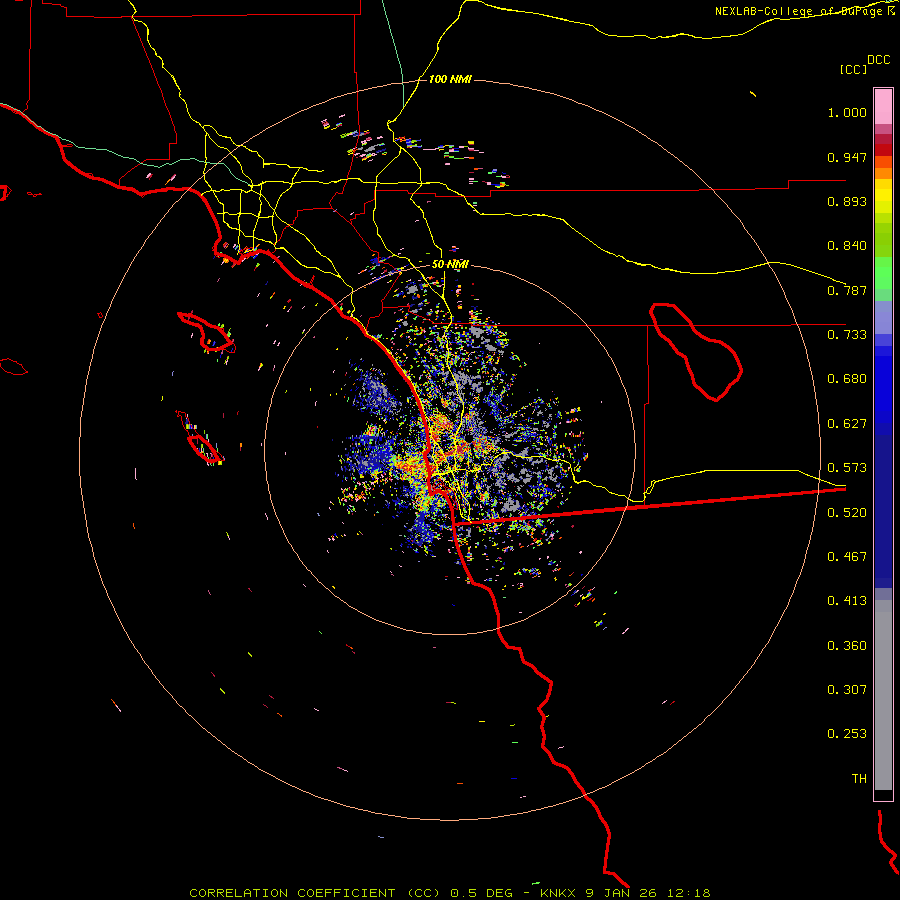Click the DCC label above the color scale

pyautogui.click(x=879, y=60)
